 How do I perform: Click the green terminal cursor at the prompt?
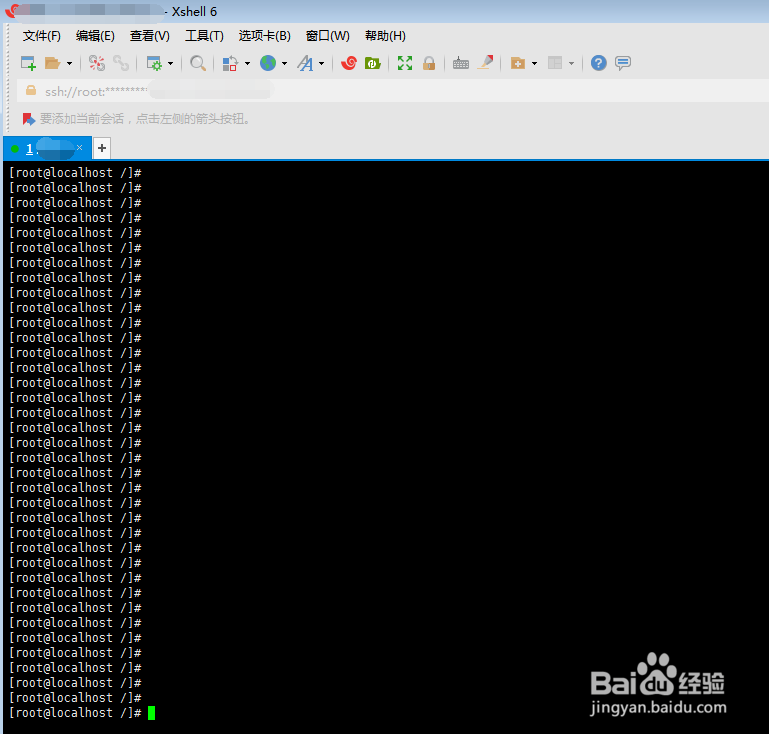(x=152, y=713)
